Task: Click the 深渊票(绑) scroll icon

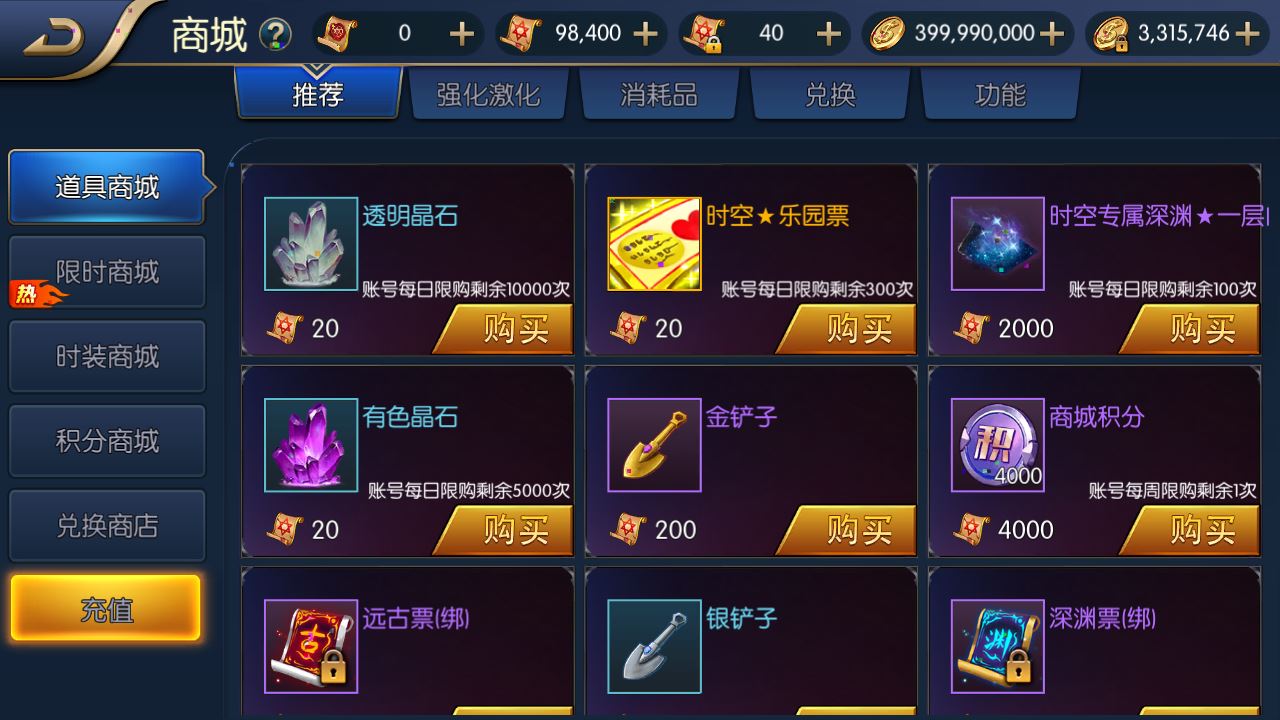Action: tap(997, 646)
